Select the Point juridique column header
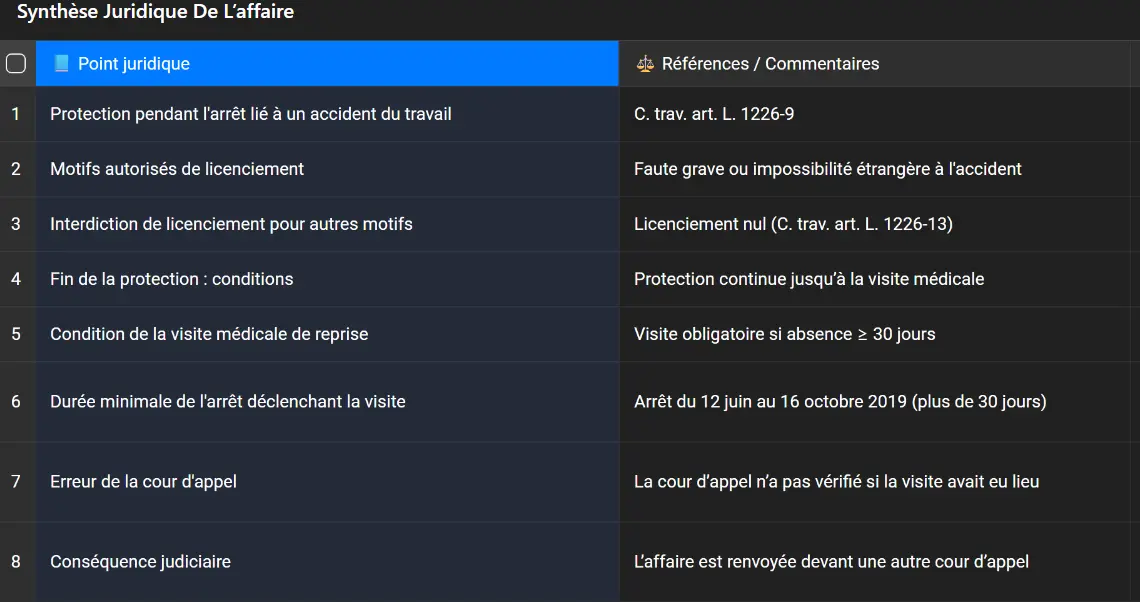1140x602 pixels. coord(326,64)
